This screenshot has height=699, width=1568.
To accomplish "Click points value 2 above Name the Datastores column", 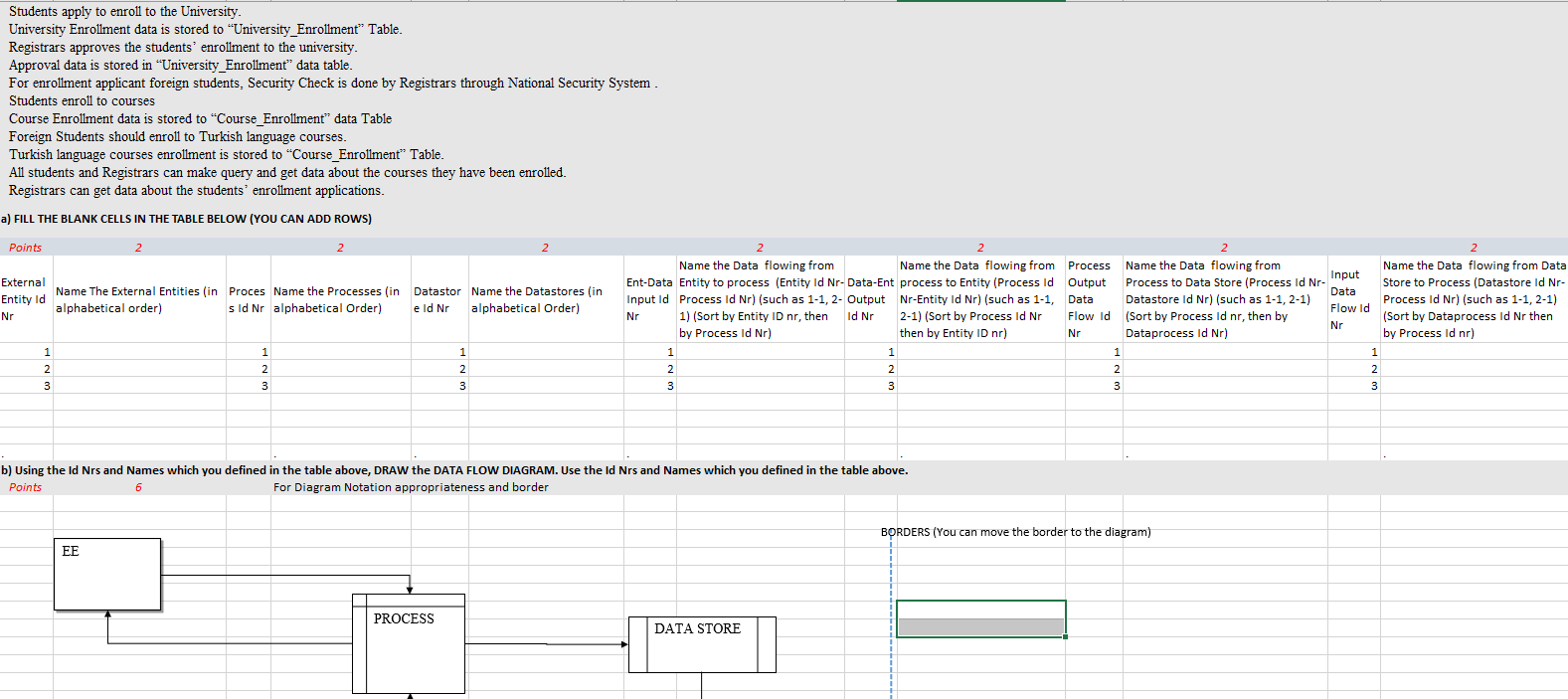I will (x=545, y=248).
